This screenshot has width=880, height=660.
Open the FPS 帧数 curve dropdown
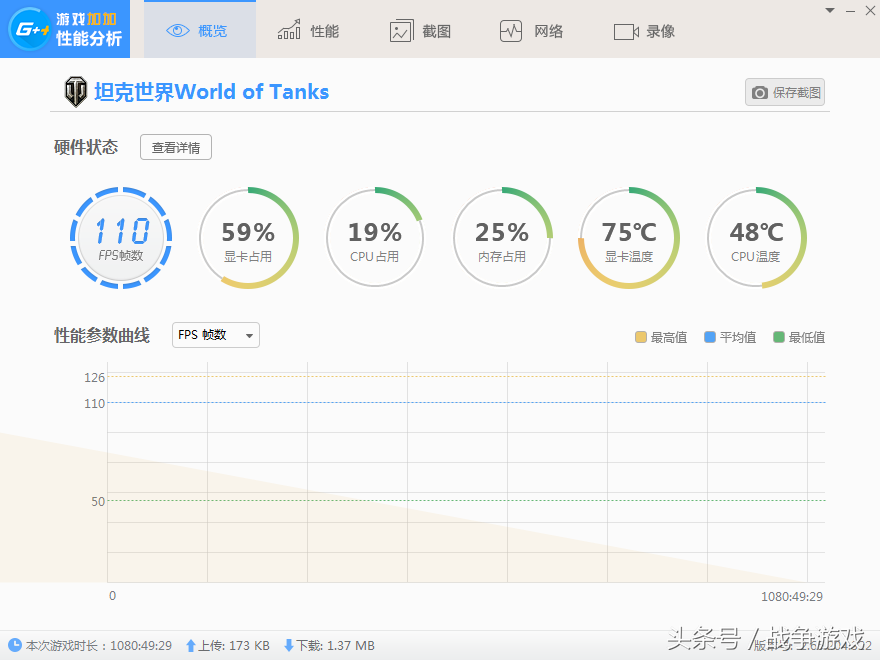point(216,335)
